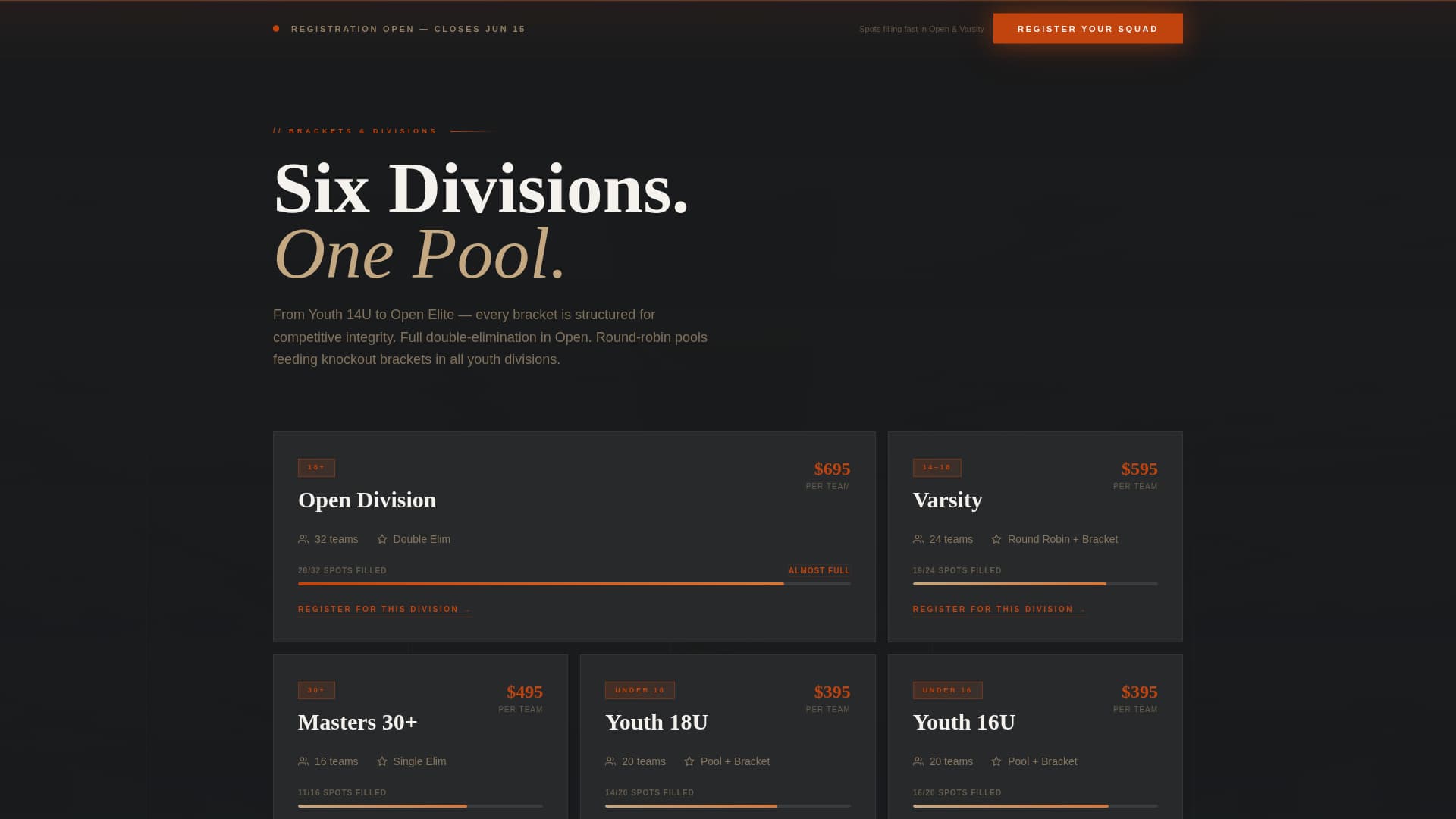Select the Masters 30+ card title
This screenshot has width=1456, height=819.
[358, 722]
